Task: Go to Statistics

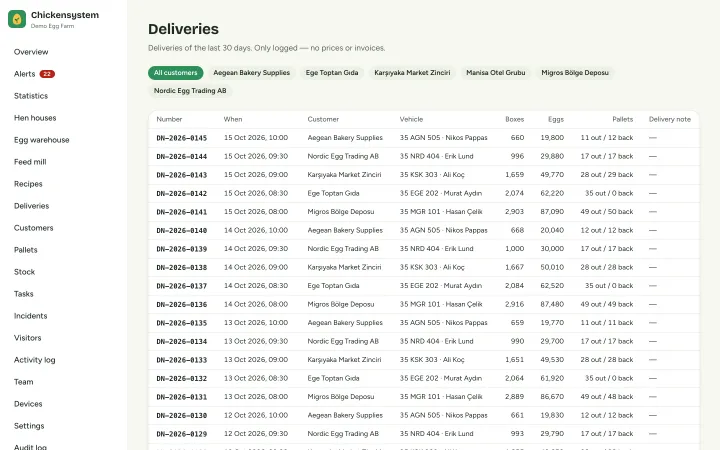Action: pos(31,96)
